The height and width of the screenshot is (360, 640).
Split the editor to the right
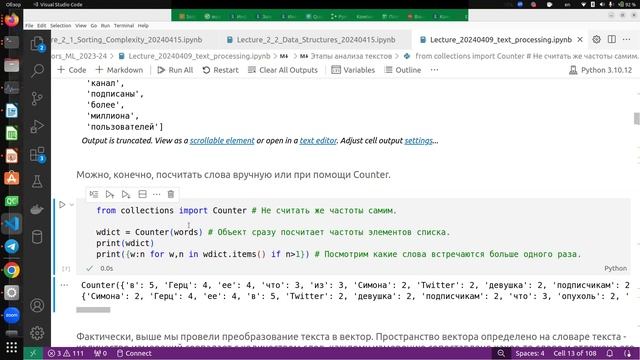click(x=612, y=40)
